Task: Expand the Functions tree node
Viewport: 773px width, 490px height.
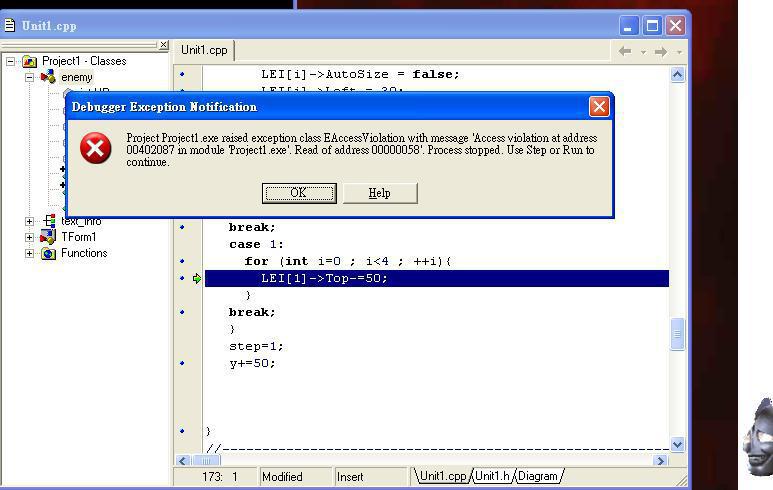Action: [x=30, y=253]
